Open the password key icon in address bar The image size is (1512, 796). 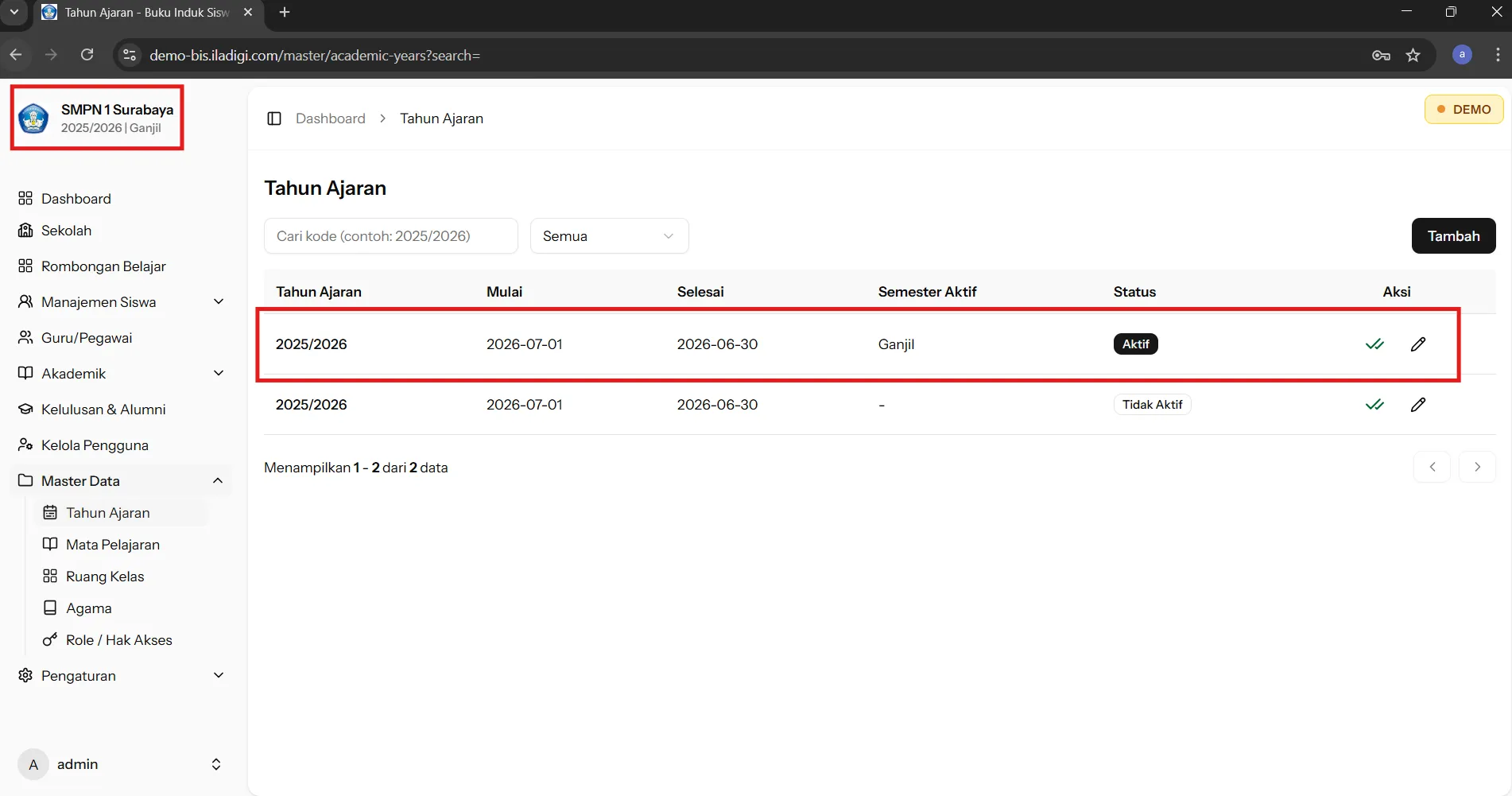(x=1381, y=55)
